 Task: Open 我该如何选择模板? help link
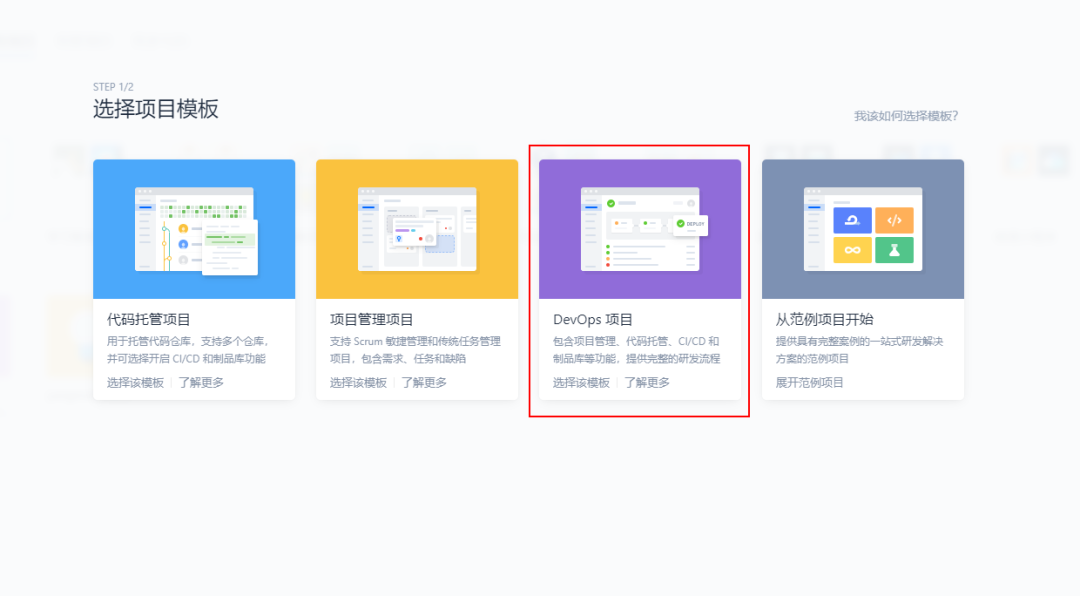click(x=906, y=116)
